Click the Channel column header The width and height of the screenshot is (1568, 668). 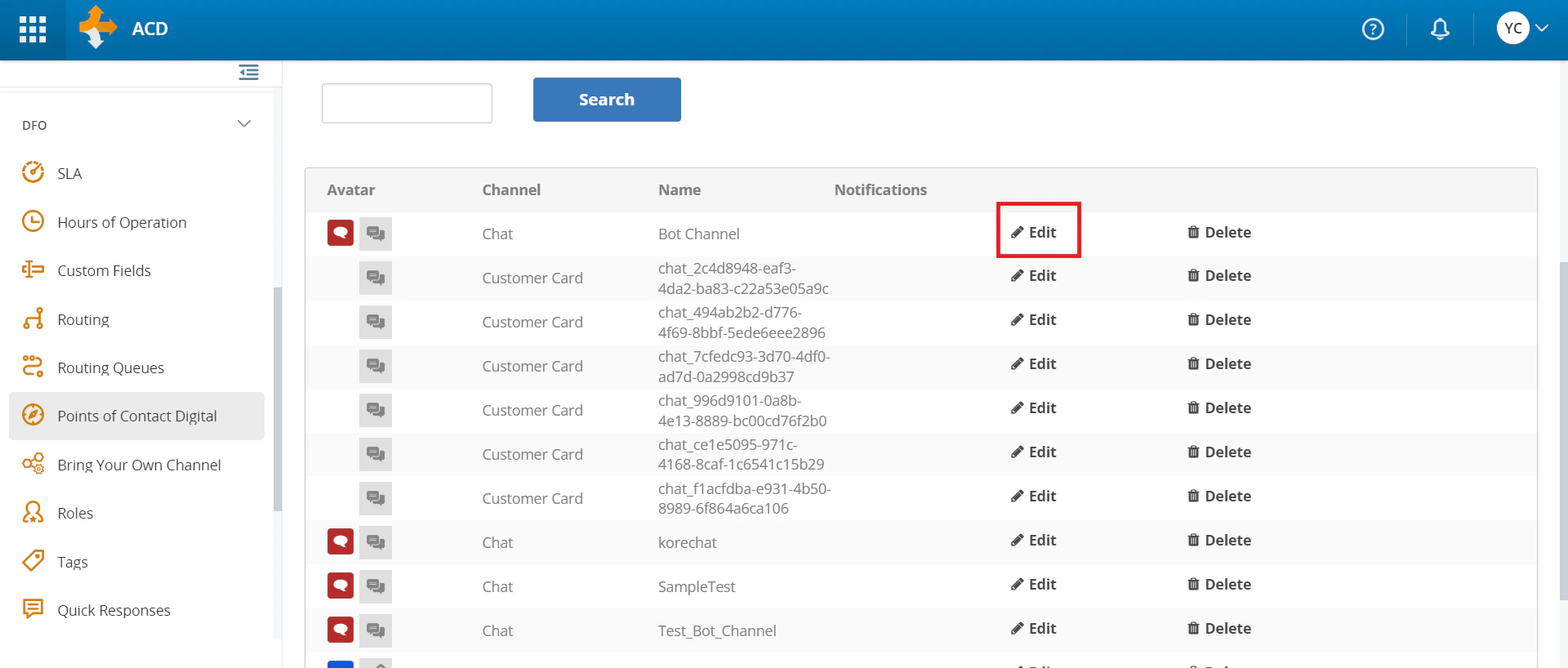(511, 189)
